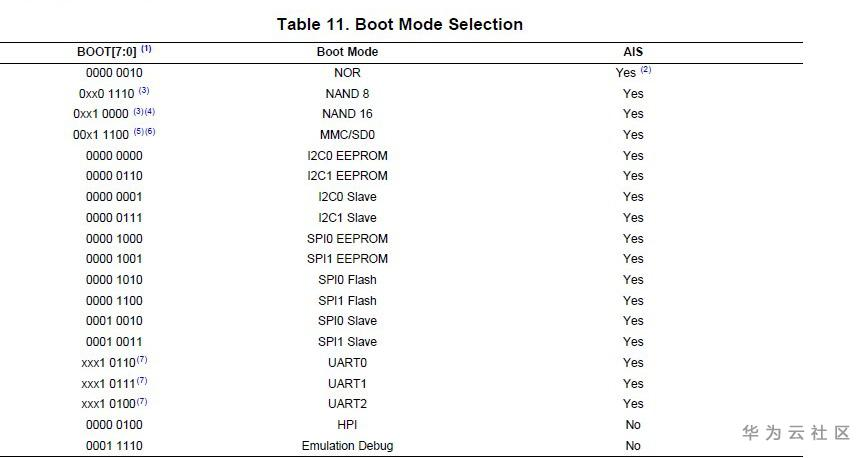Viewport: 863px width, 458px height.
Task: Click the NOR boot mode cell
Action: [x=347, y=73]
